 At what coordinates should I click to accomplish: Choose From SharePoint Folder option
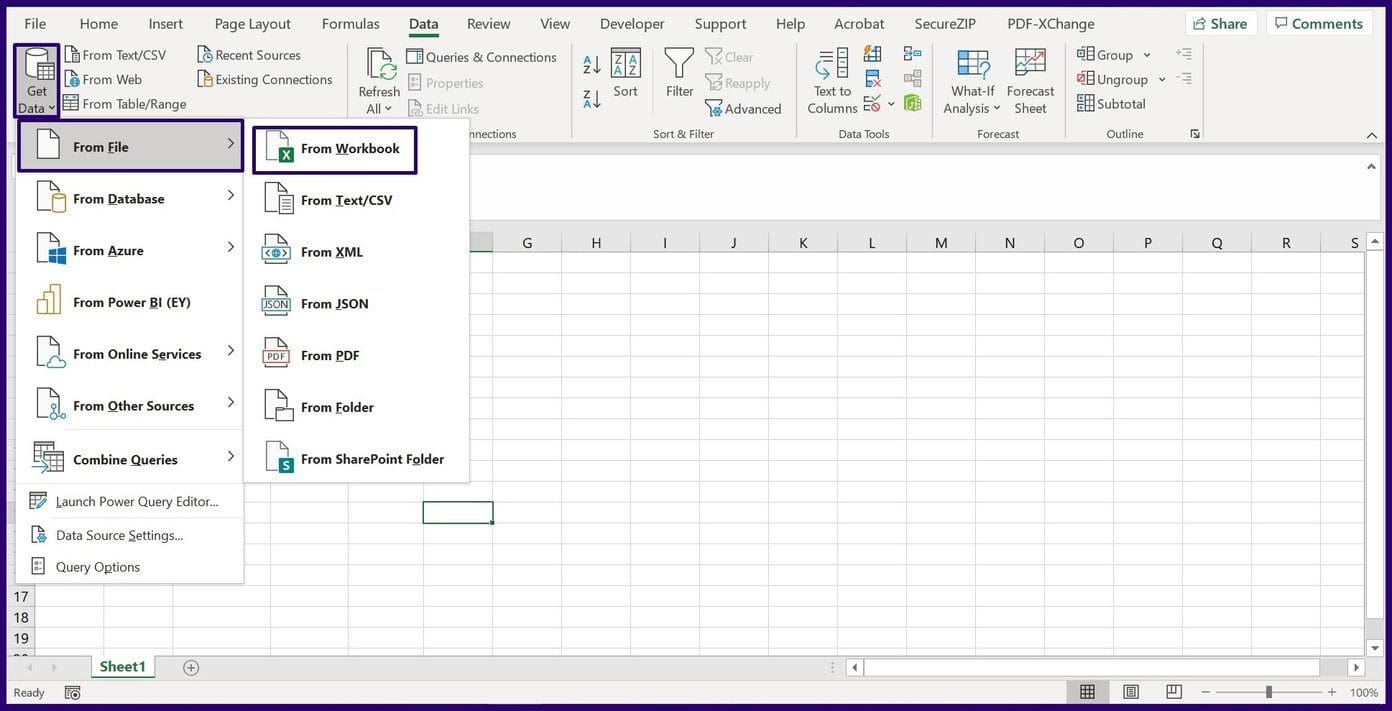pos(357,459)
